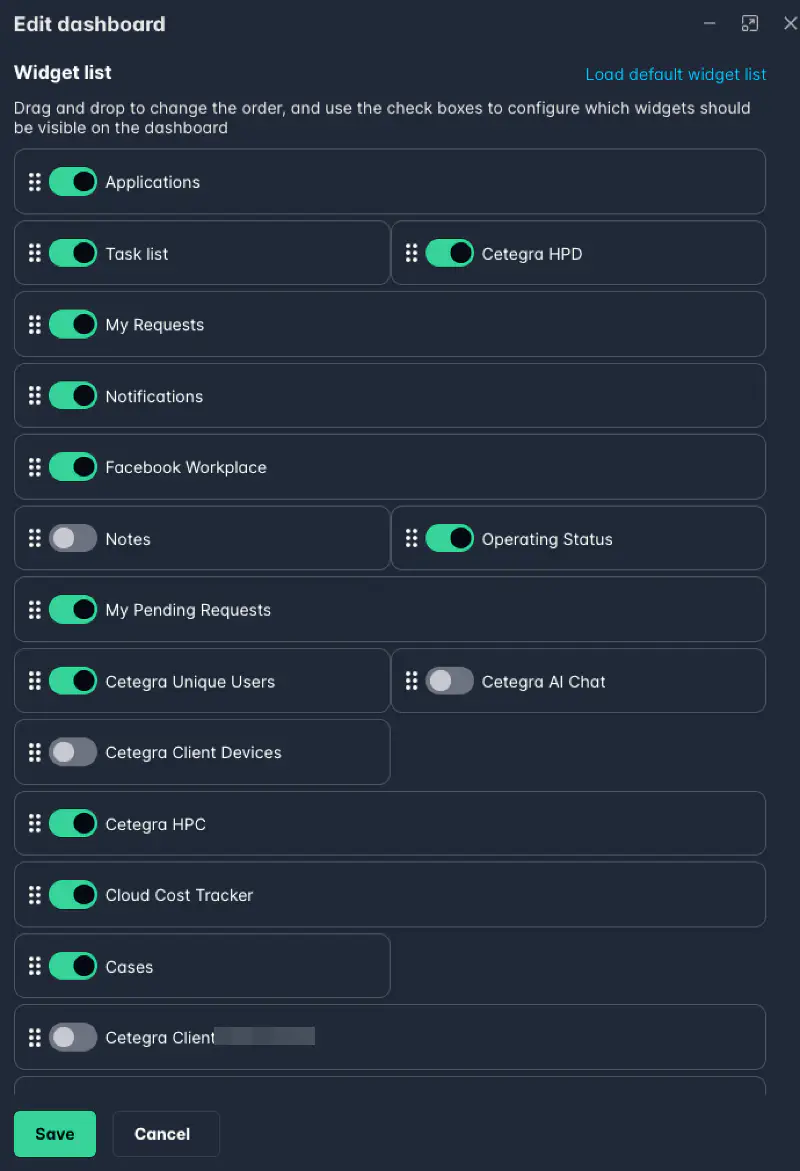Viewport: 800px width, 1171px height.
Task: Select the My Pending Requests row
Action: click(400, 610)
